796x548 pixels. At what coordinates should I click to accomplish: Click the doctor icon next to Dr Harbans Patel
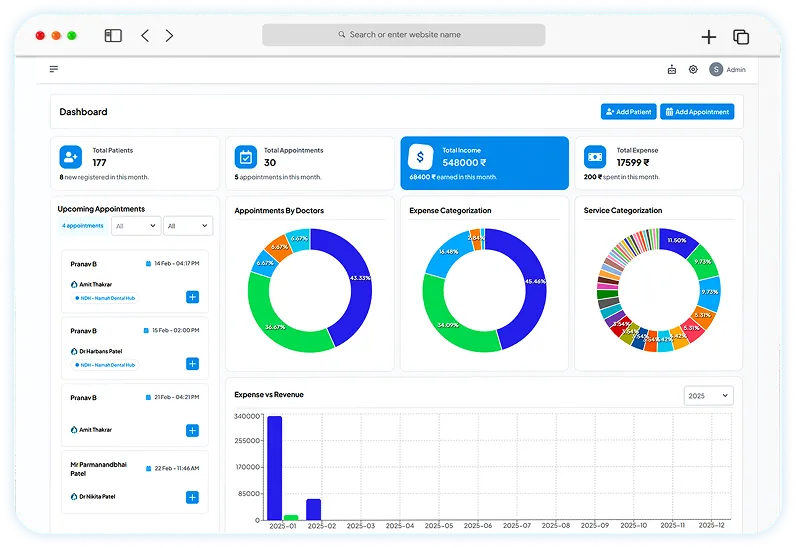[74, 351]
